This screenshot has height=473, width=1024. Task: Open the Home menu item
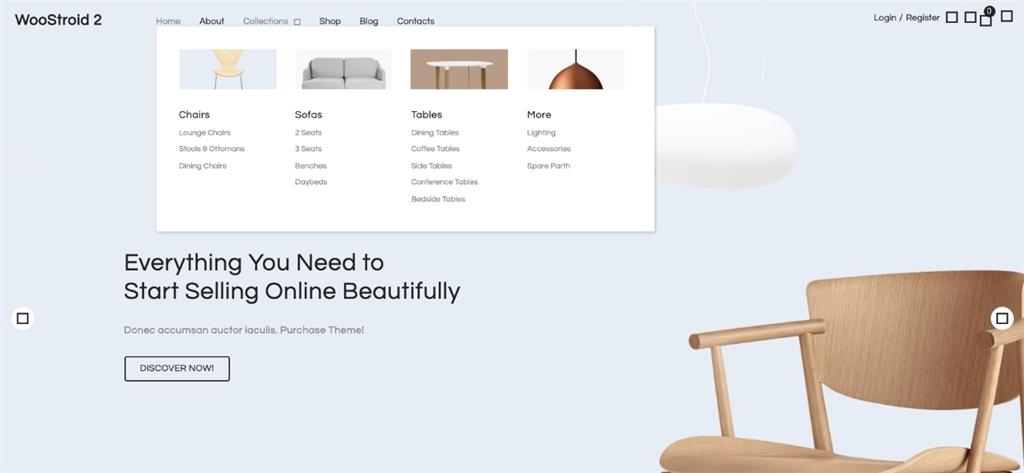click(x=168, y=21)
